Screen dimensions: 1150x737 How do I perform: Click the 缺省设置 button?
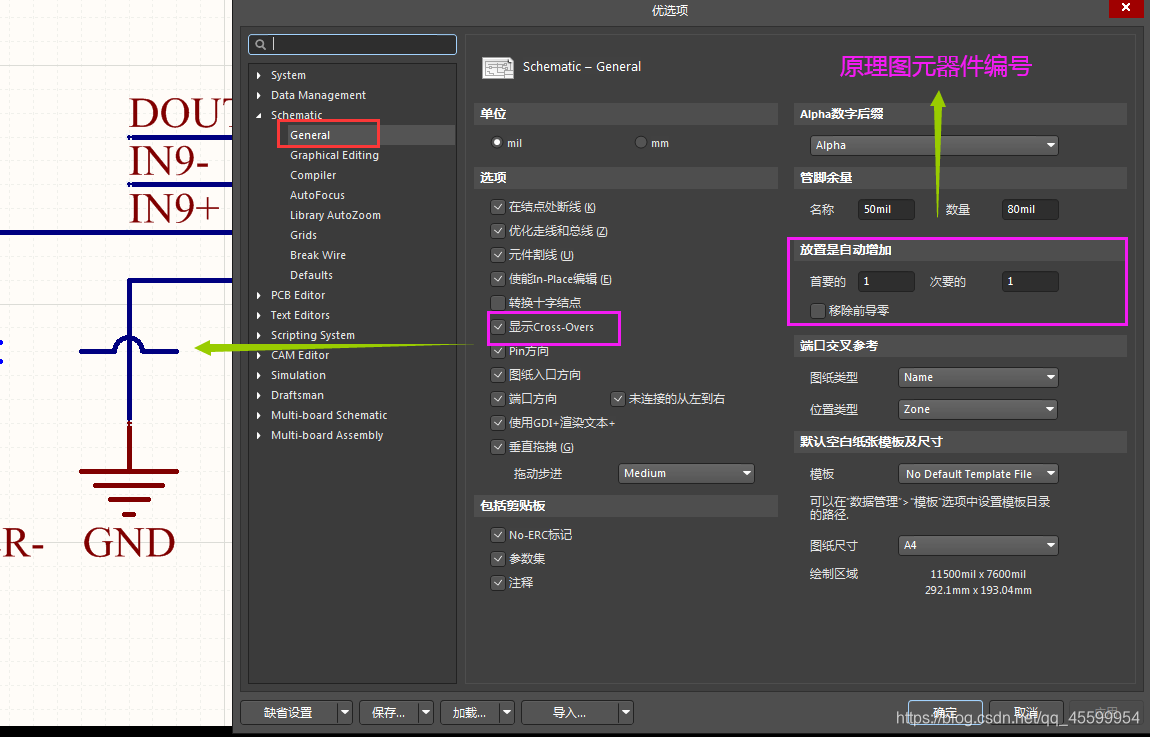point(289,713)
